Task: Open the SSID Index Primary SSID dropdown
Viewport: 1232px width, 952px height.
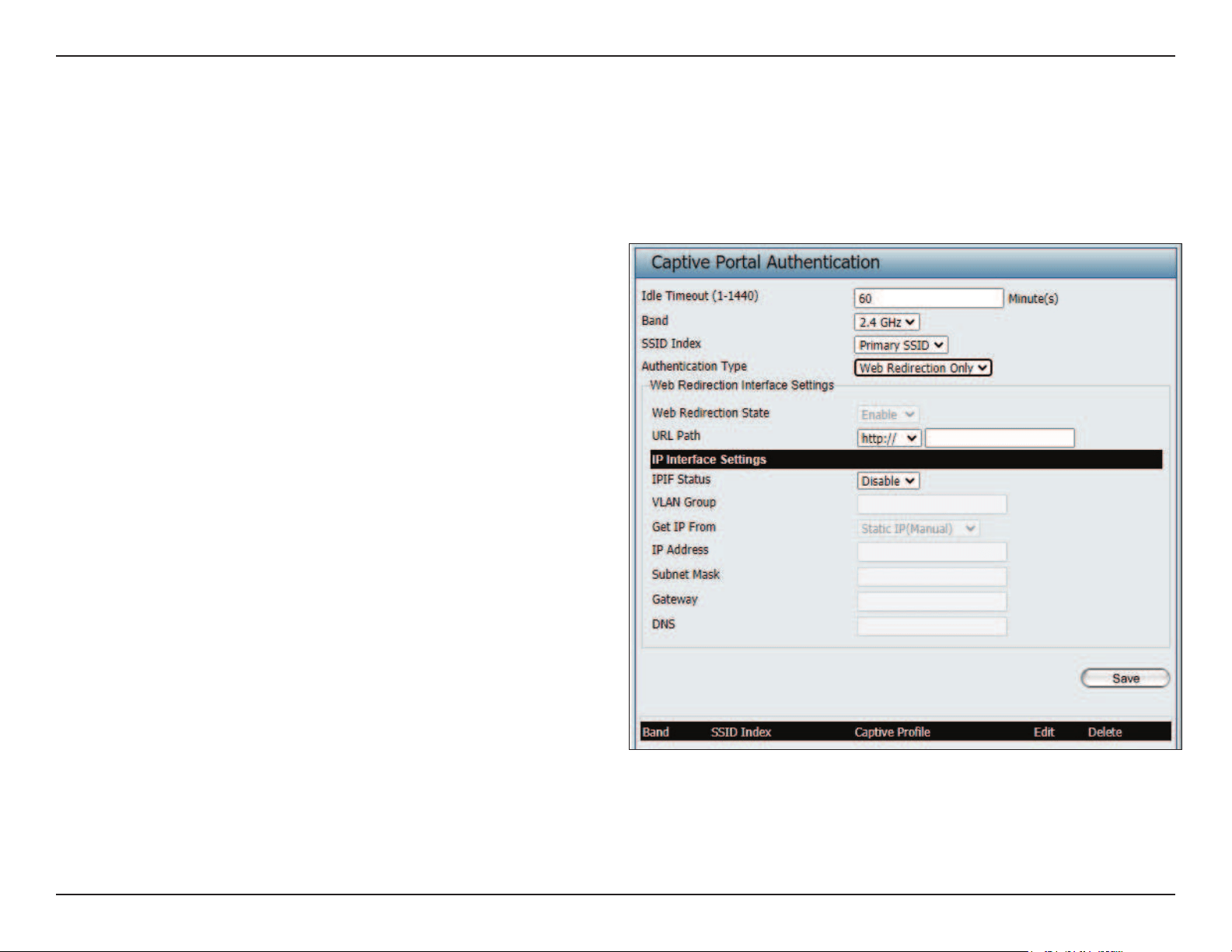Action: (901, 345)
